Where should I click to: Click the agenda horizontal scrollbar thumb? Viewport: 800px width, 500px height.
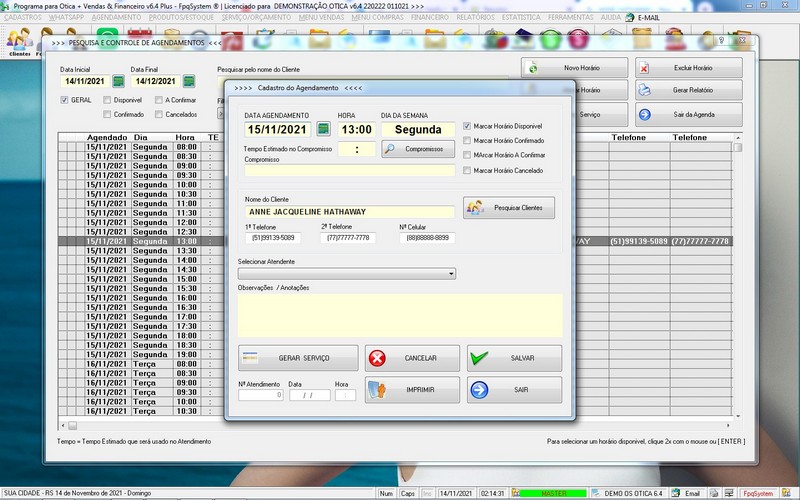point(72,426)
